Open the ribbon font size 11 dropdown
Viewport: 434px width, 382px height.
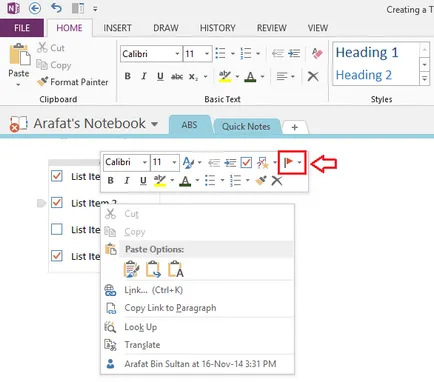(207, 54)
